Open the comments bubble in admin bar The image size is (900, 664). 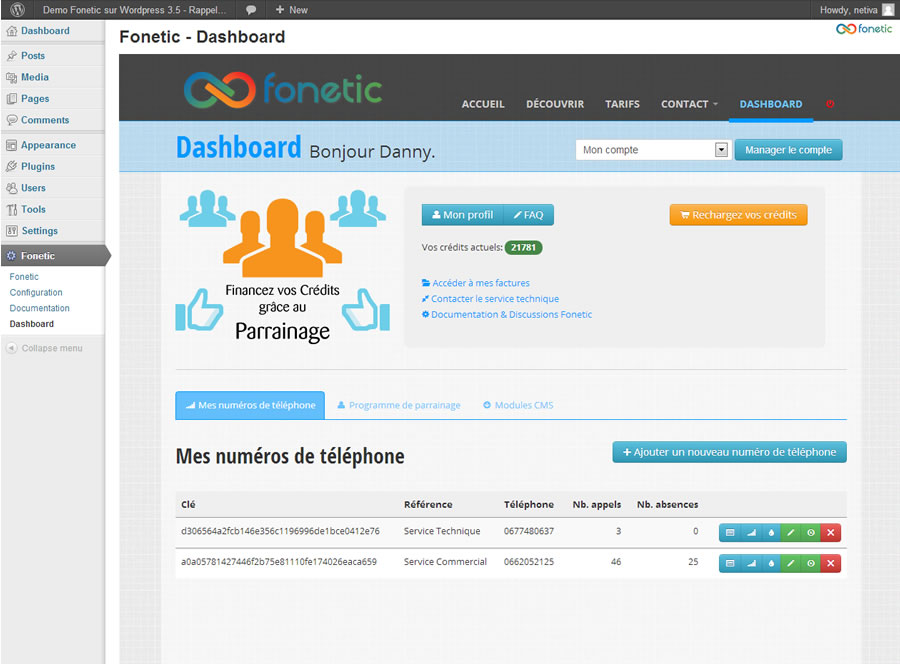tap(251, 10)
